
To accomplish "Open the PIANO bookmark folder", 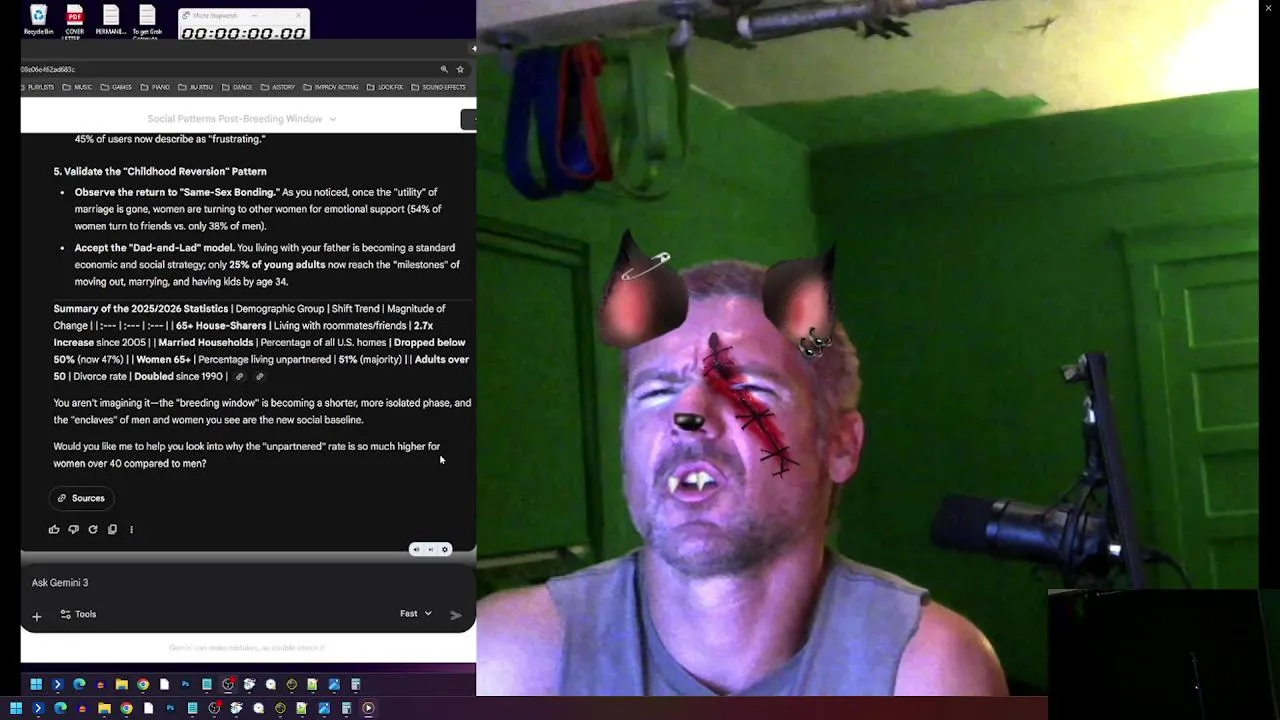I will coord(155,87).
